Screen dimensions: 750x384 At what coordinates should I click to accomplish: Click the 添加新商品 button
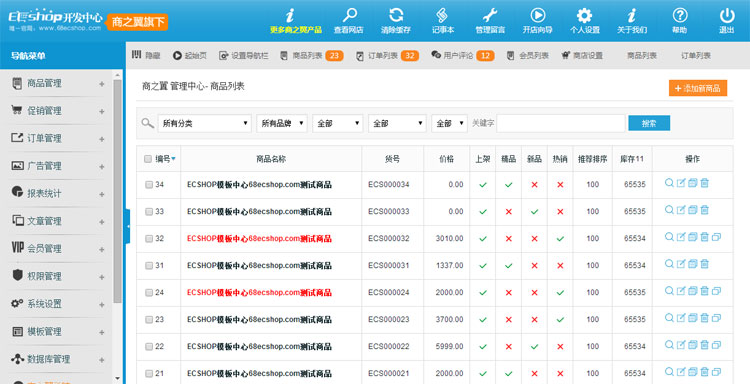point(698,88)
